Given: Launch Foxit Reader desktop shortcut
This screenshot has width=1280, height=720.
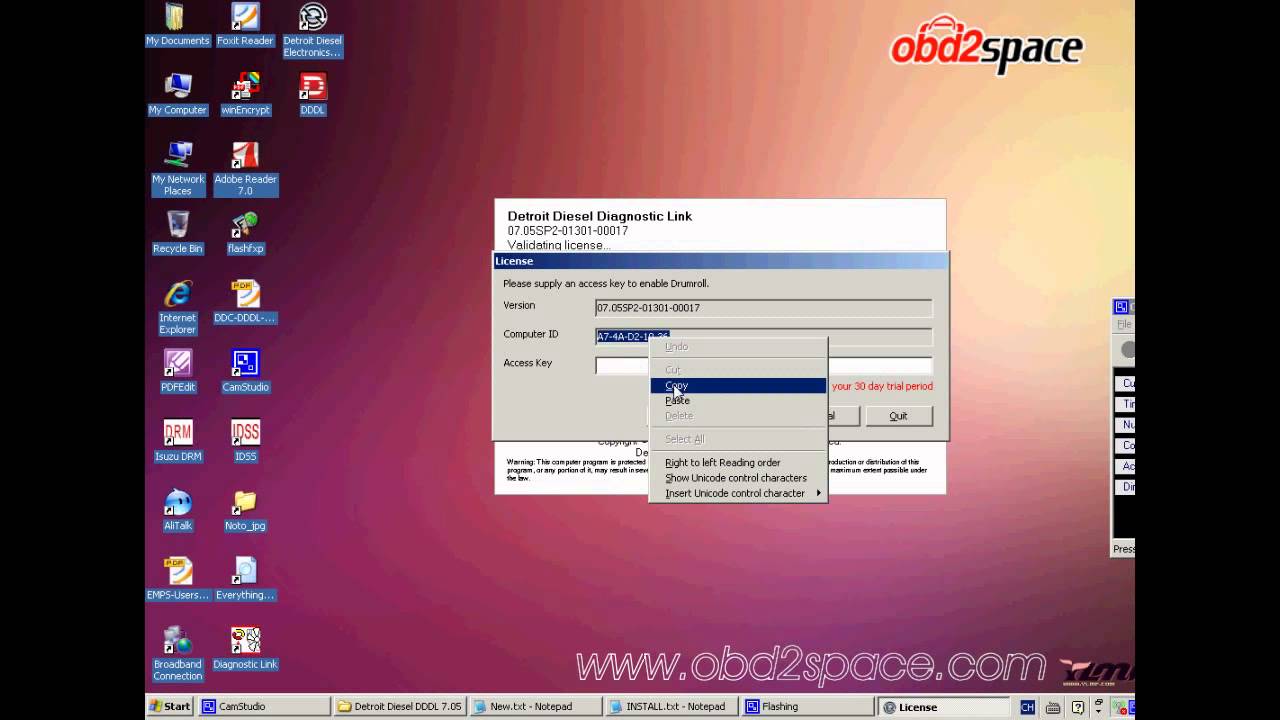Looking at the screenshot, I should tap(245, 25).
